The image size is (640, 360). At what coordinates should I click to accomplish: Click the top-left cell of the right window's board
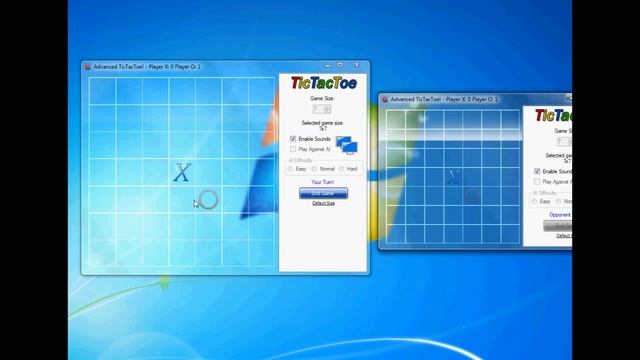pyautogui.click(x=396, y=119)
